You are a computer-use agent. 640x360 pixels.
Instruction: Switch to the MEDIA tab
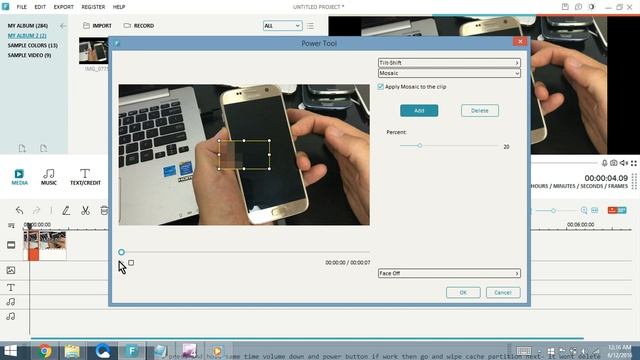(x=19, y=177)
